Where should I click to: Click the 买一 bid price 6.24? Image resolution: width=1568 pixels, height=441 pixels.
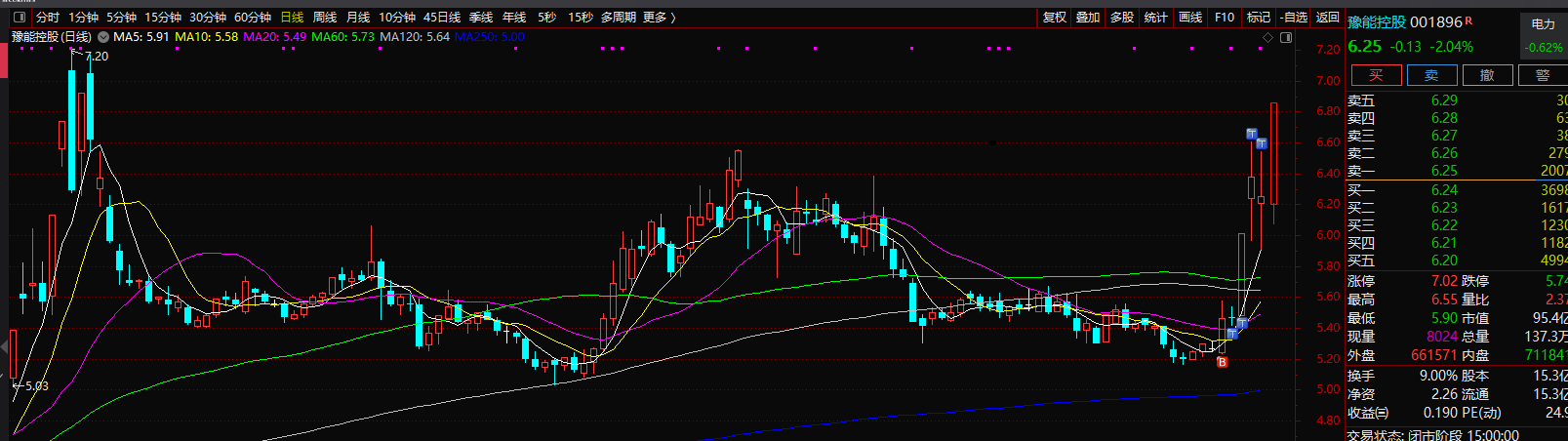coord(1444,190)
